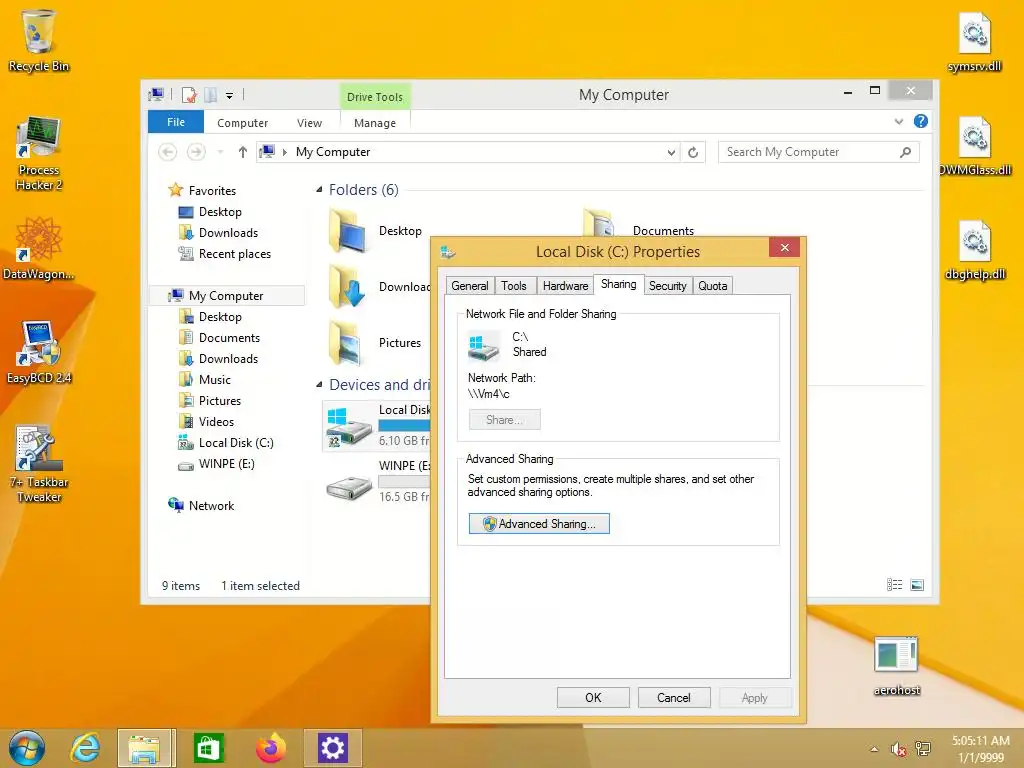Image resolution: width=1024 pixels, height=768 pixels.
Task: Click the network tray icon
Action: point(923,750)
